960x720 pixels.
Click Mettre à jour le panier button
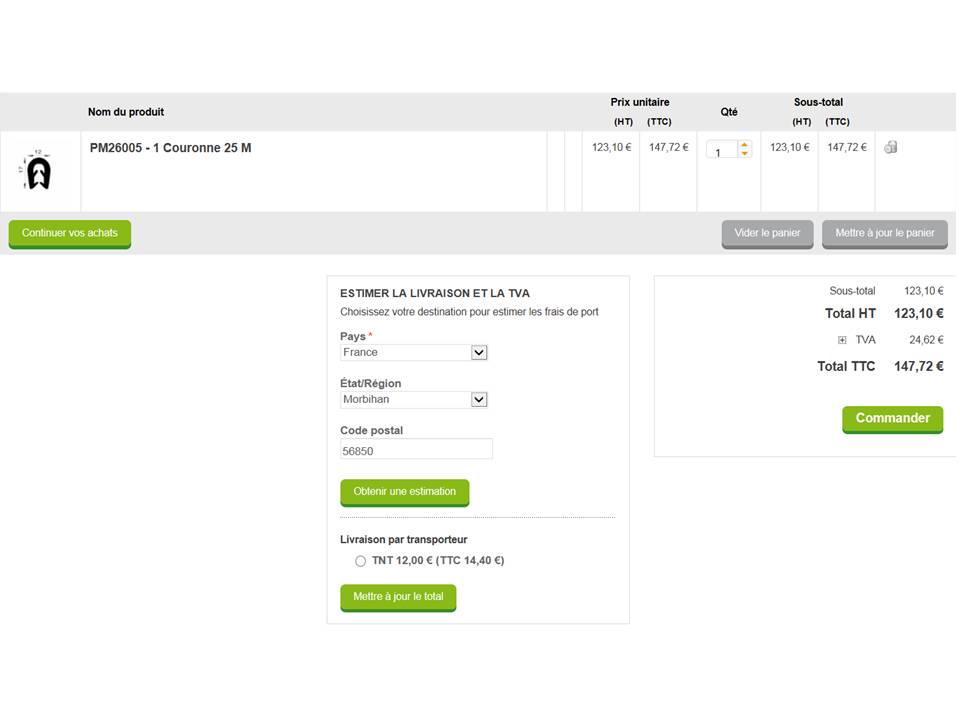(x=884, y=233)
